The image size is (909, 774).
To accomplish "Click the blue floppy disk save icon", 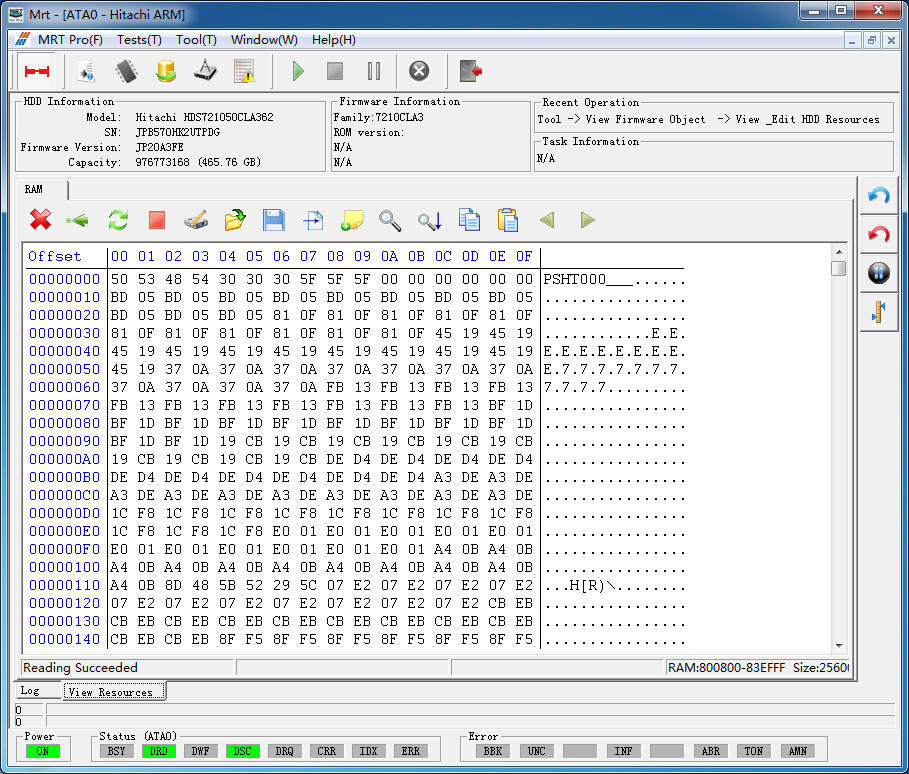I will [273, 220].
